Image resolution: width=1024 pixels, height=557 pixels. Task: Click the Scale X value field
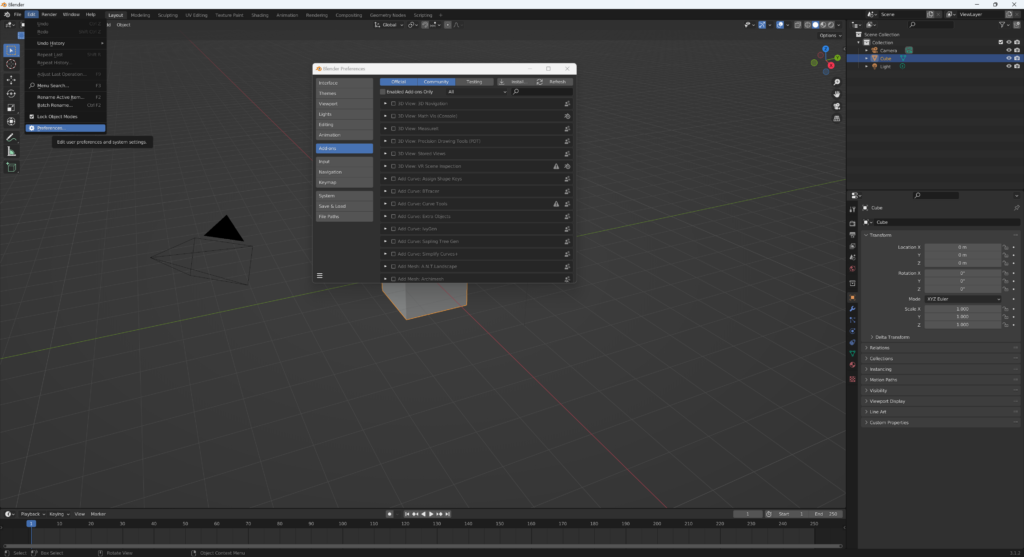(963, 309)
